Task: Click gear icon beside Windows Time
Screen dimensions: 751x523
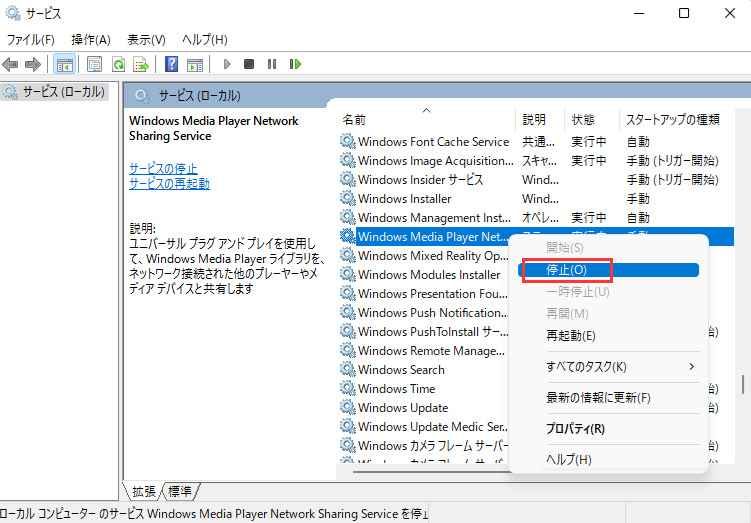Action: coord(348,388)
